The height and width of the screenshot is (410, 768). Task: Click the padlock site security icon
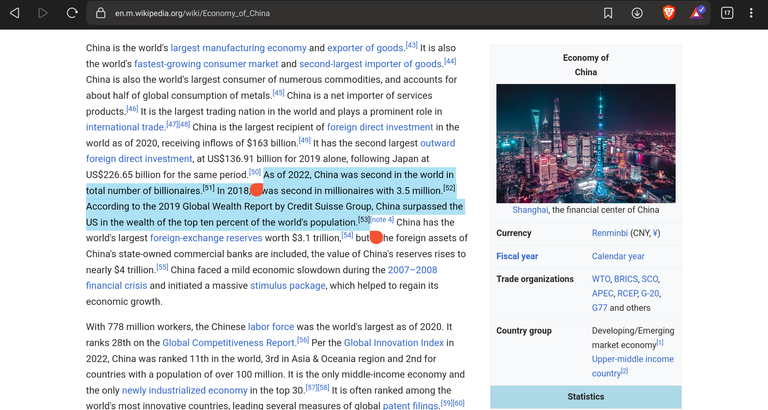[x=100, y=13]
